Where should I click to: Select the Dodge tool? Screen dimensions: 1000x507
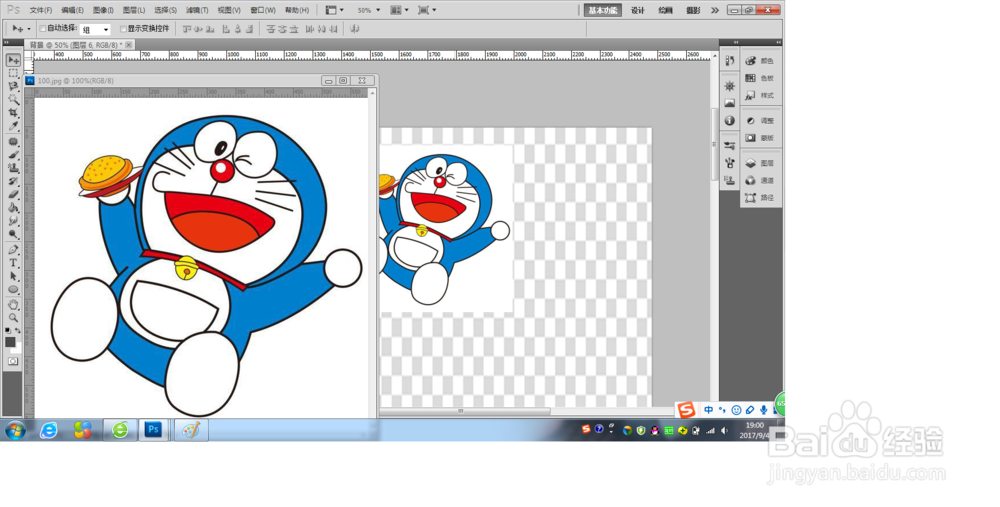(13, 233)
